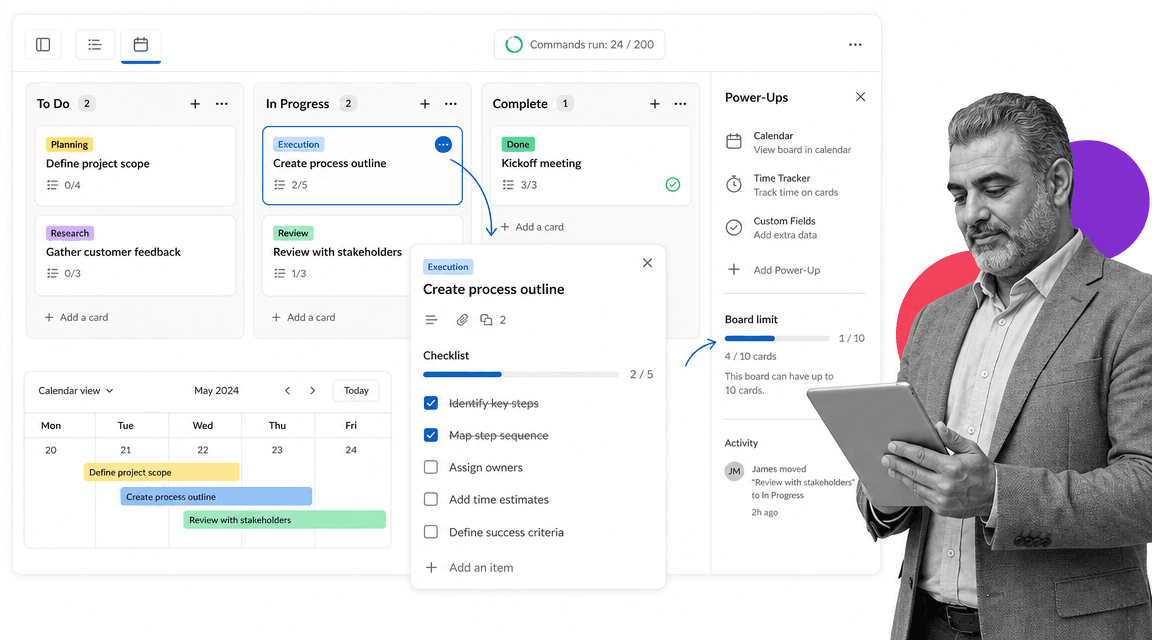Screen dimensions: 1152x640
Task: Click the Research label on card
Action: 70,233
